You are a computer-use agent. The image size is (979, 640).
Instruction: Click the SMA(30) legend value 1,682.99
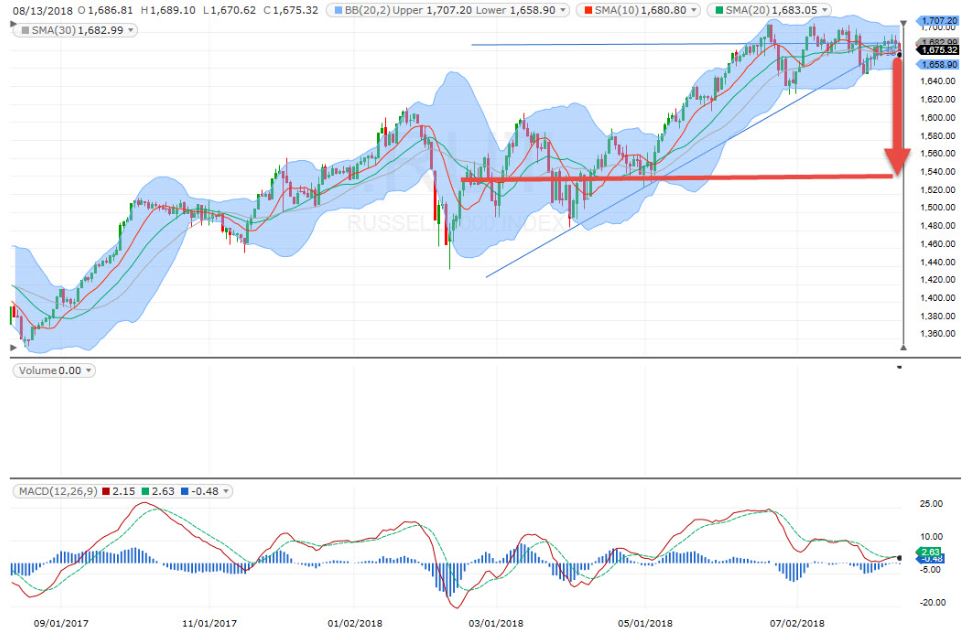pyautogui.click(x=101, y=30)
